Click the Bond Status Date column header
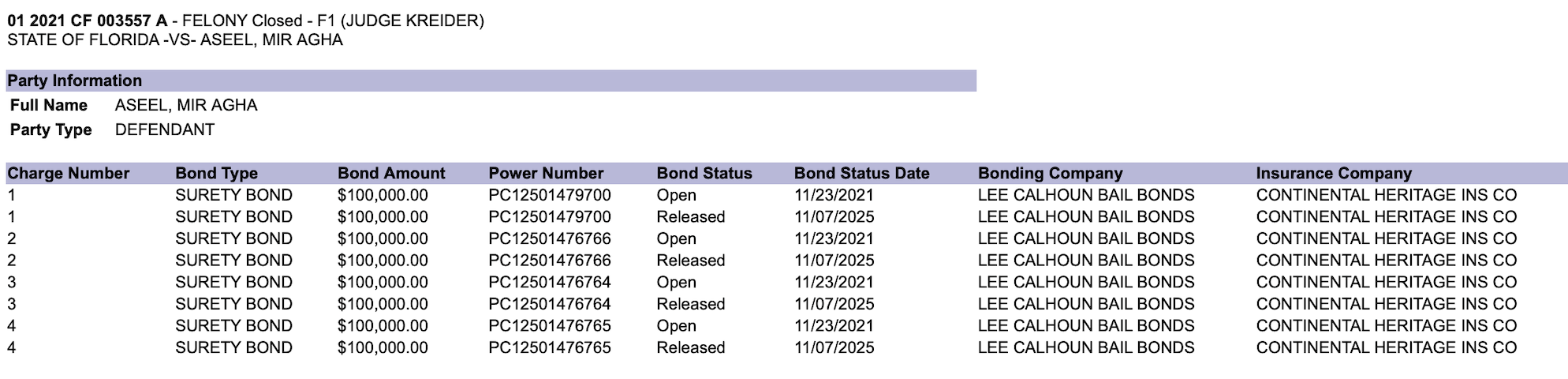 861,173
